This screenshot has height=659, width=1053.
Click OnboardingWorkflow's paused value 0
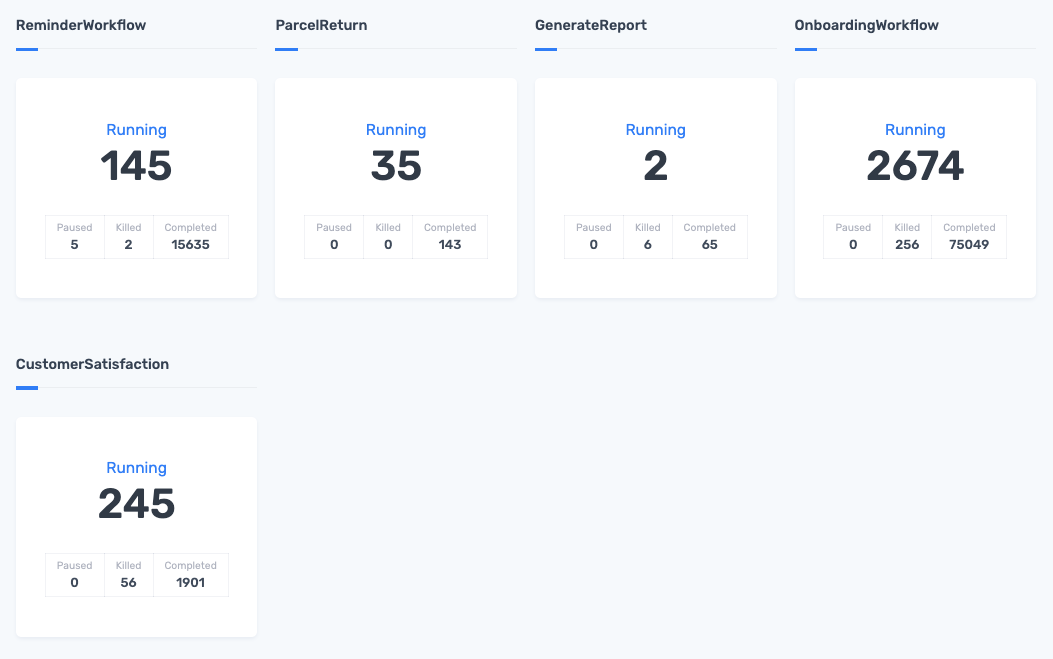[x=853, y=245]
